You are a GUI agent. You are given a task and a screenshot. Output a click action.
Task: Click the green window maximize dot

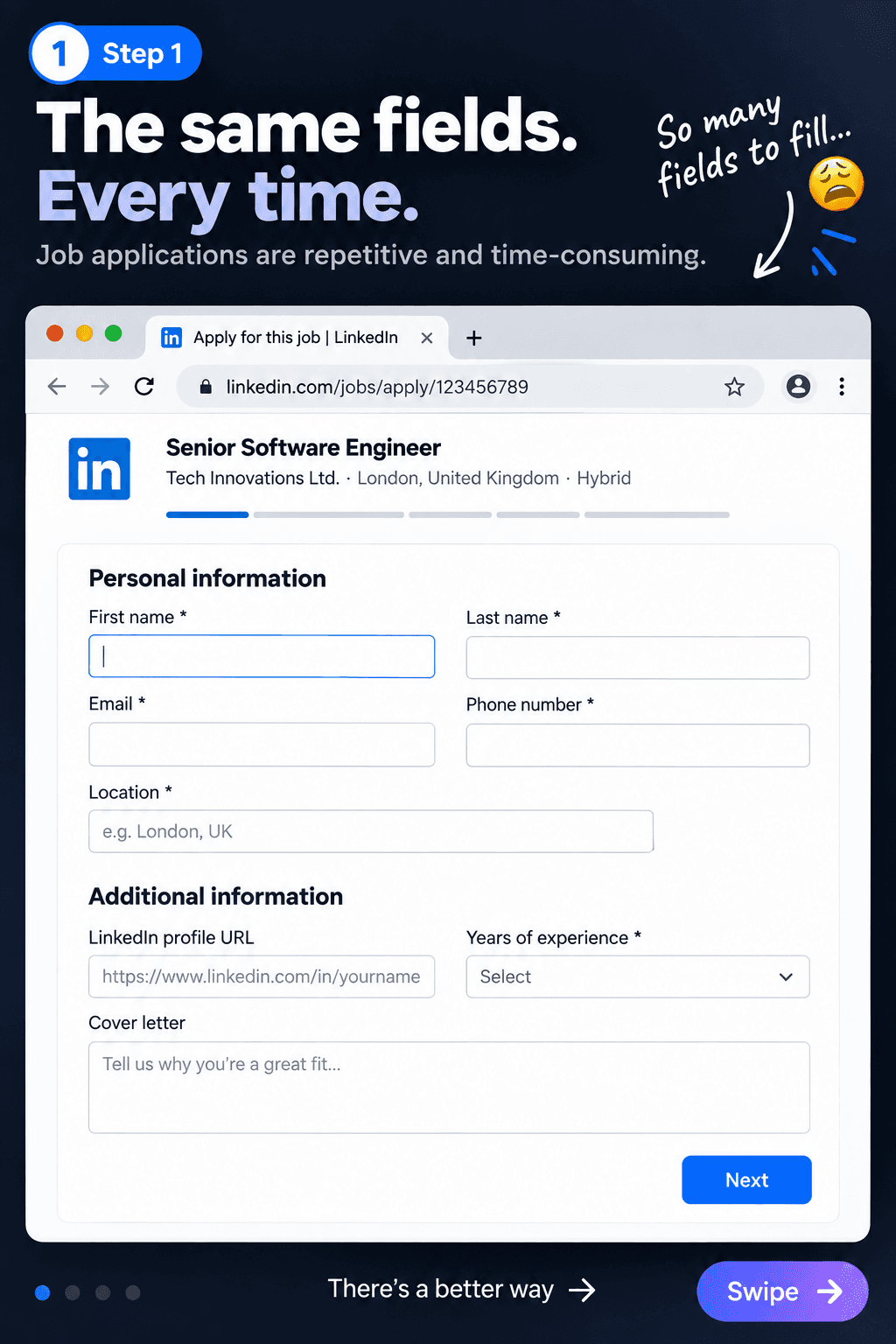(113, 333)
